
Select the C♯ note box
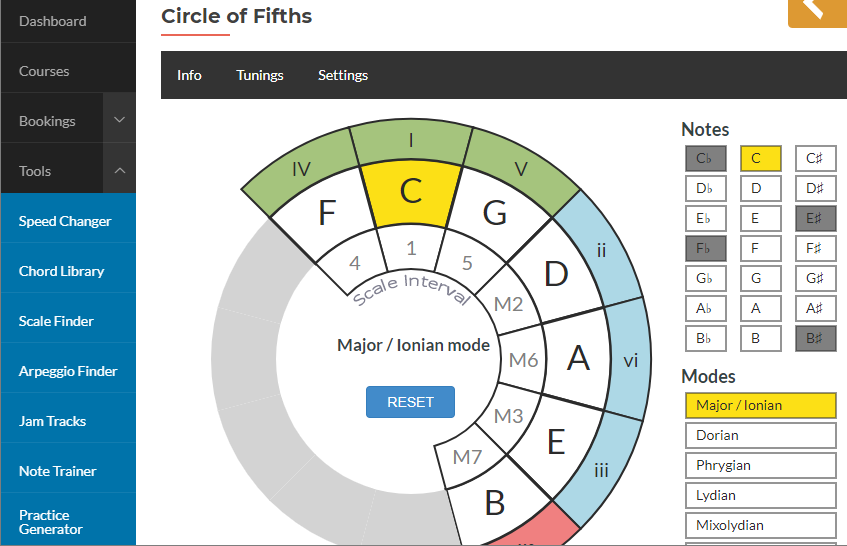click(x=815, y=158)
